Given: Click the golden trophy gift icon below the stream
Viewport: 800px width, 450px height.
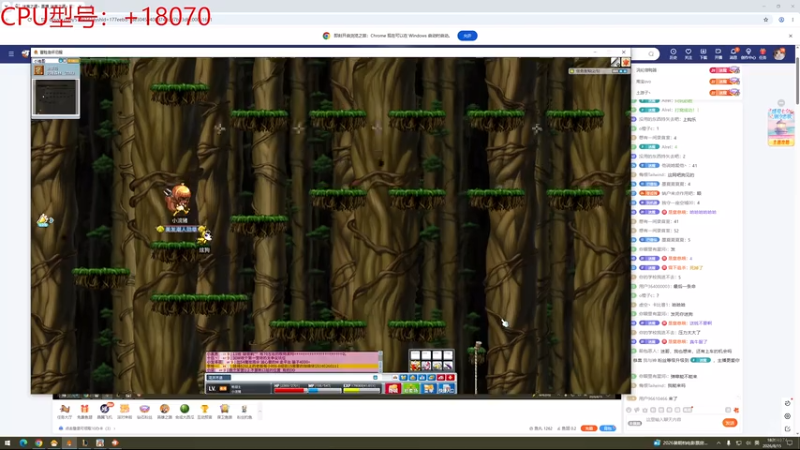Looking at the screenshot, I should (x=205, y=411).
